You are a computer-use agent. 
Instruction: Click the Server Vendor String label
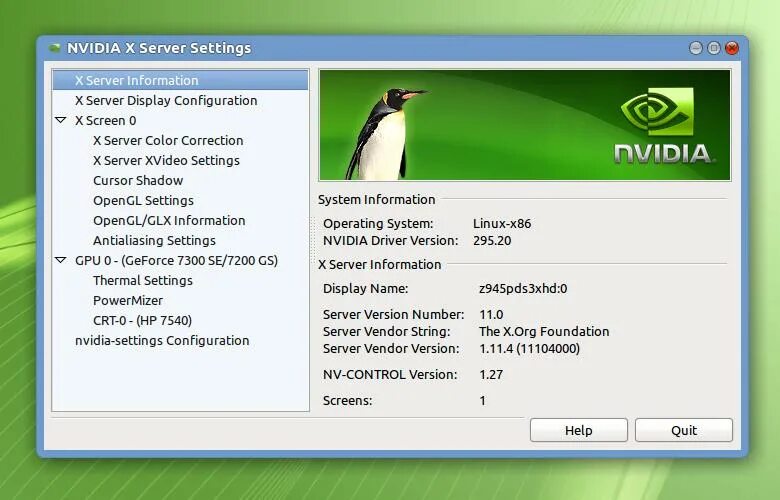[x=387, y=331]
